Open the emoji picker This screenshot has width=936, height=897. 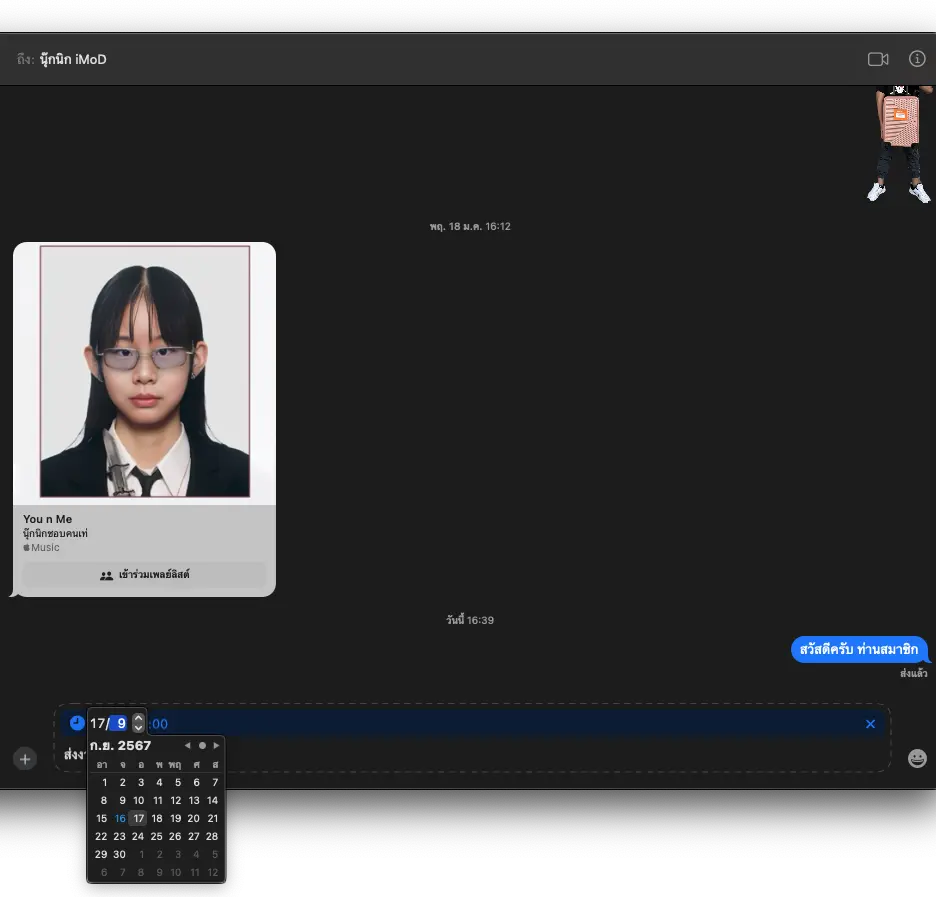point(917,758)
